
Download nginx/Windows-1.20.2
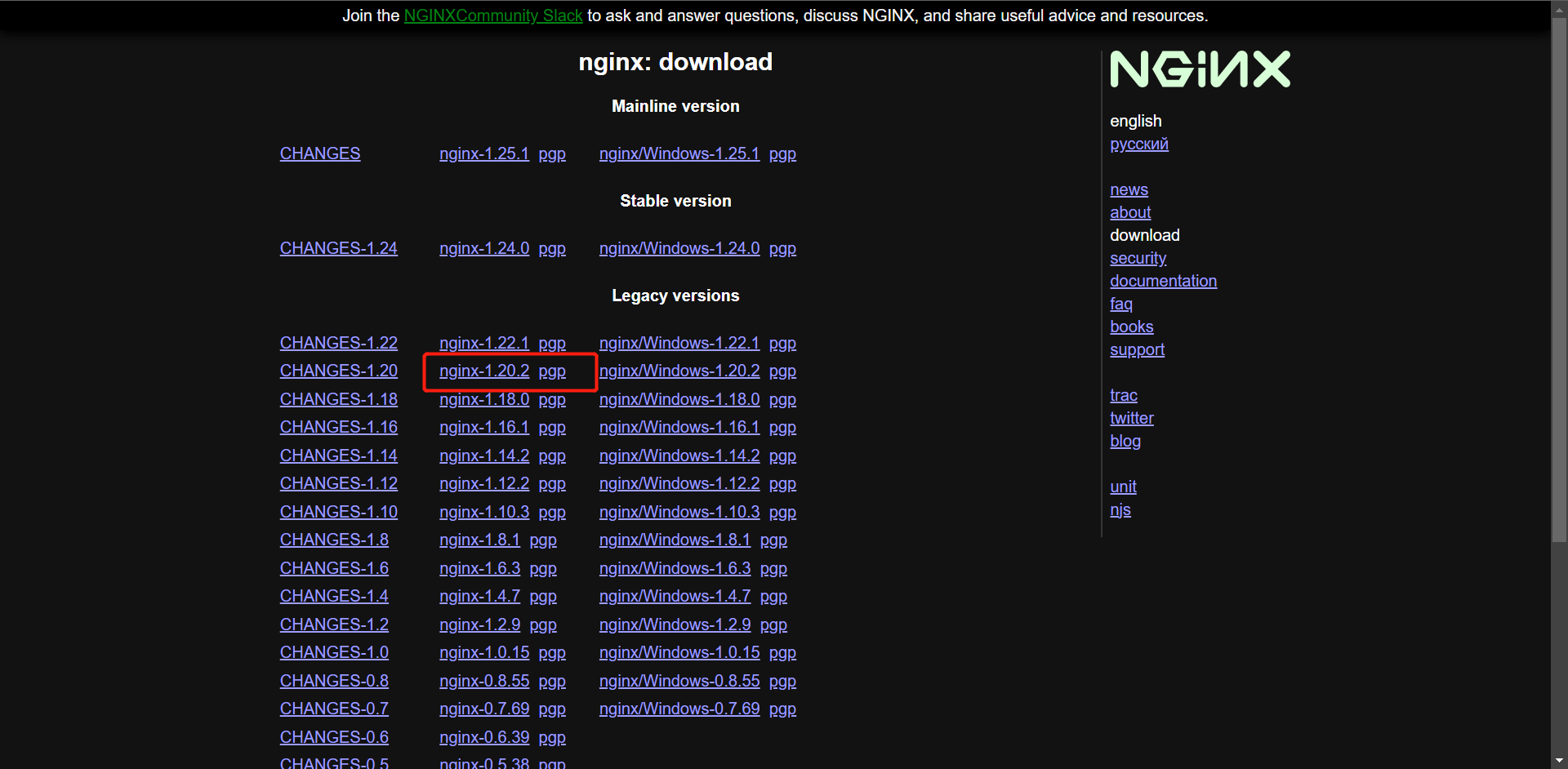point(679,371)
